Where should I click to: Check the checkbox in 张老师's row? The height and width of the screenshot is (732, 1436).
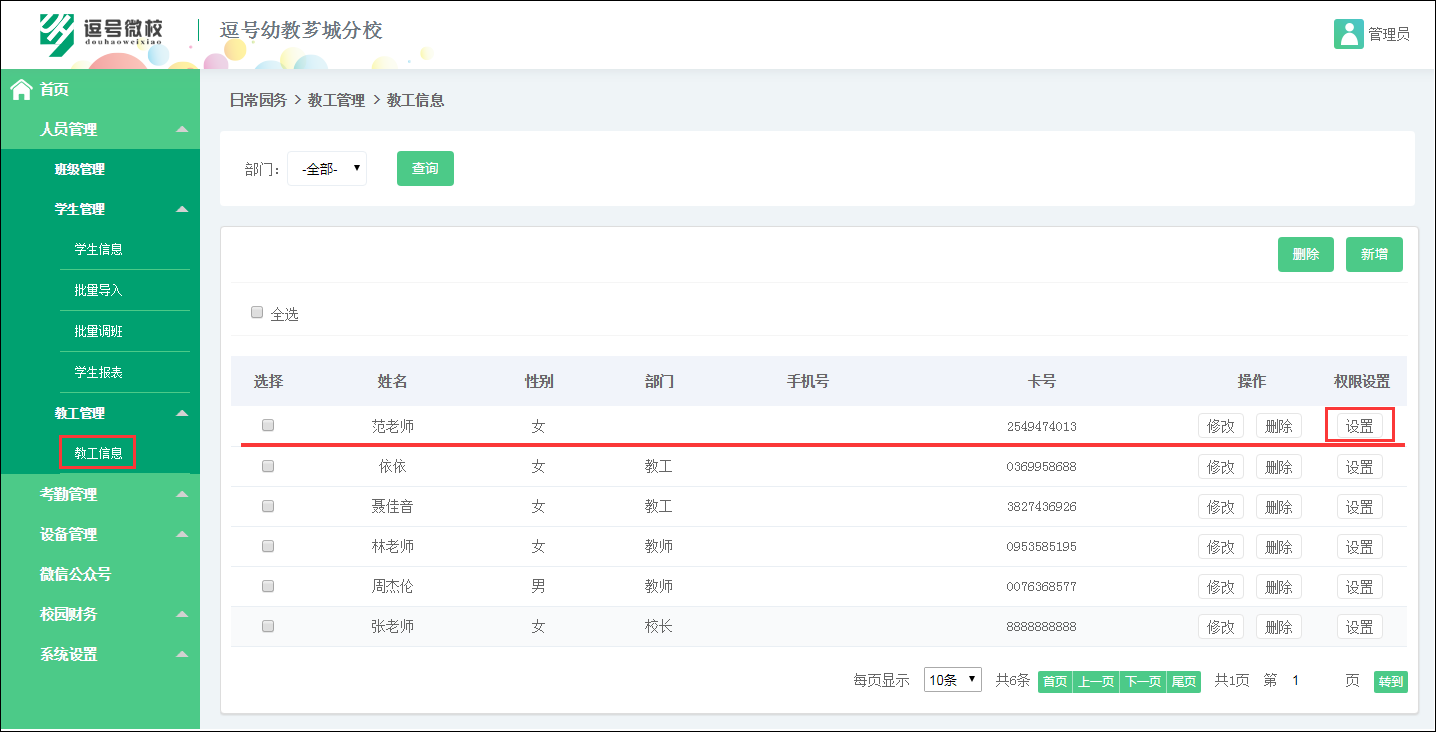[x=267, y=626]
